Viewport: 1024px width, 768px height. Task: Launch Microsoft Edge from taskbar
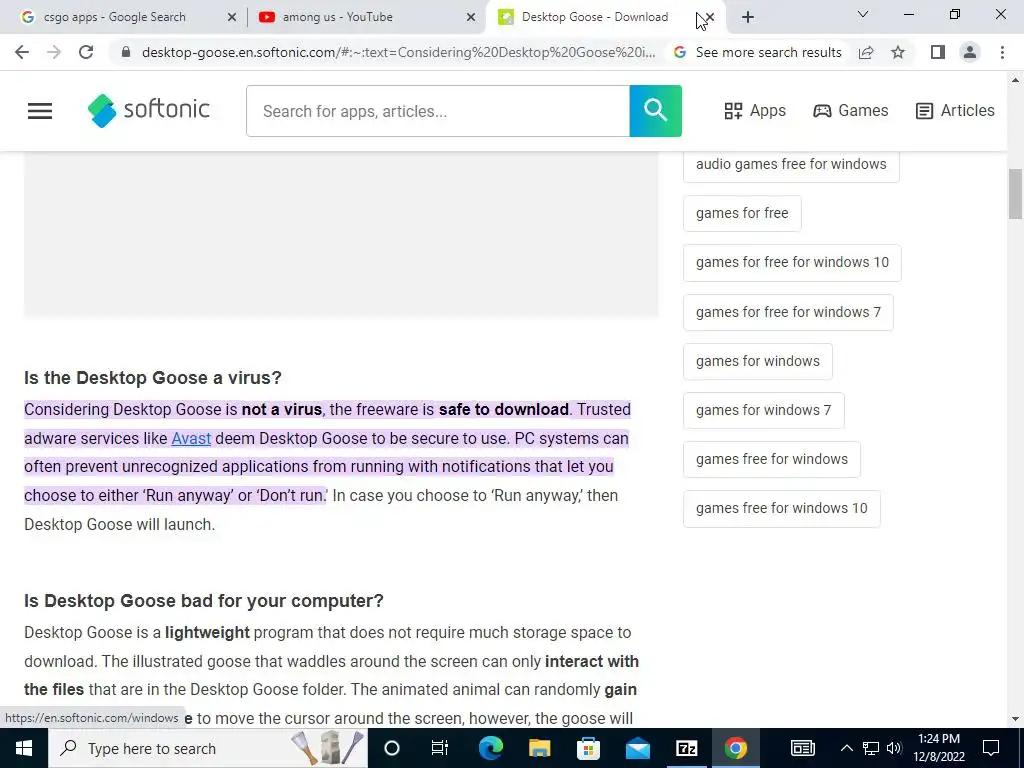(490, 748)
